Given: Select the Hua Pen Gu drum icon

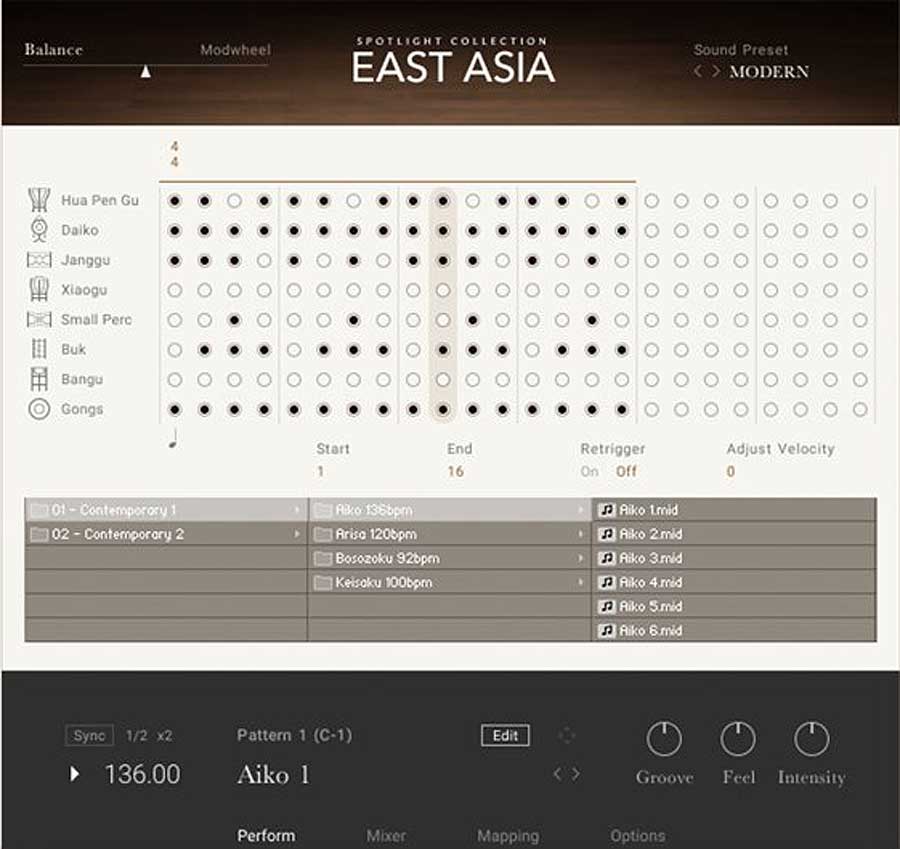Looking at the screenshot, I should point(39,200).
